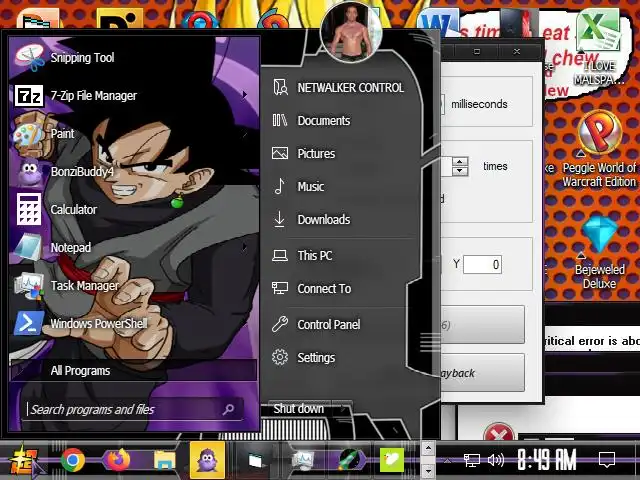Close the background dialog window
This screenshot has height=480, width=640.
(517, 51)
